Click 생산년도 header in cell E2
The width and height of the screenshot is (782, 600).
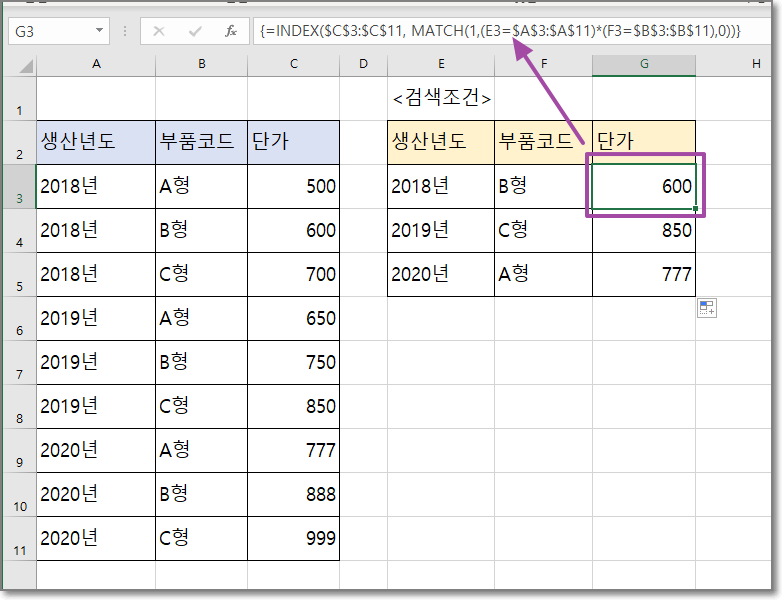(441, 142)
